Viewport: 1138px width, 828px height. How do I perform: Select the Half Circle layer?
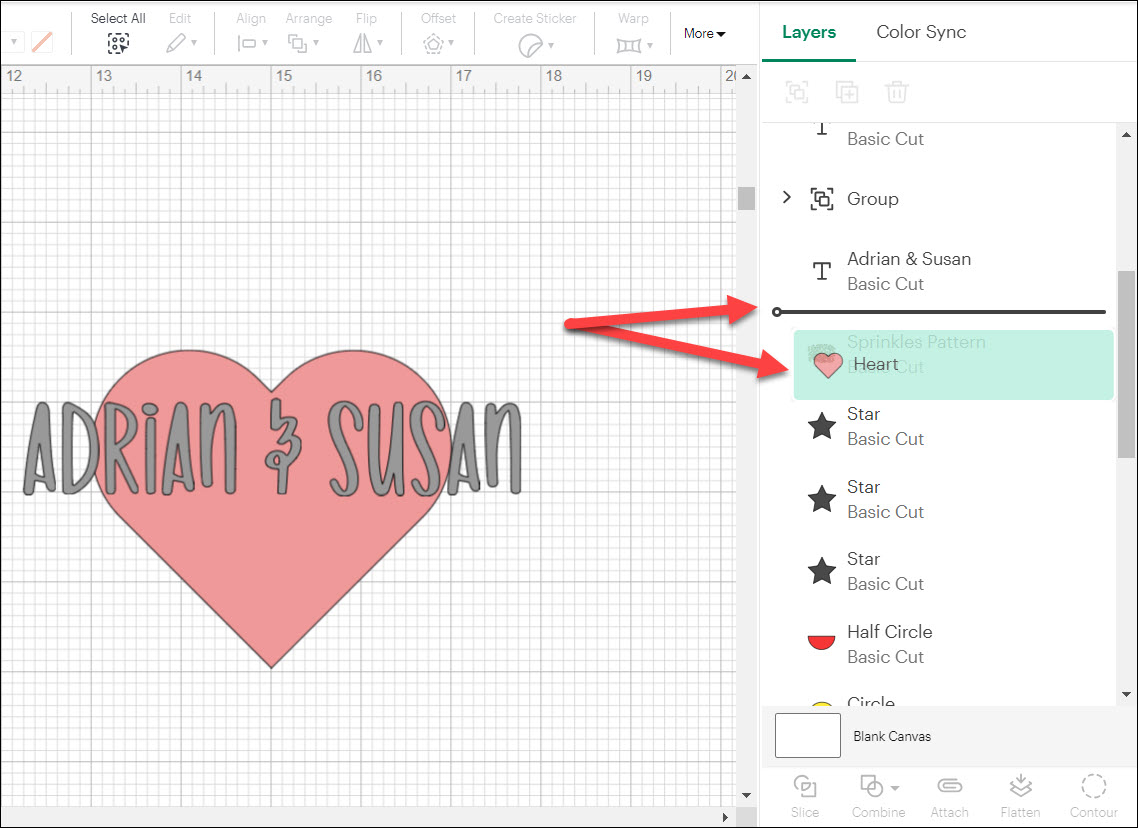[889, 643]
